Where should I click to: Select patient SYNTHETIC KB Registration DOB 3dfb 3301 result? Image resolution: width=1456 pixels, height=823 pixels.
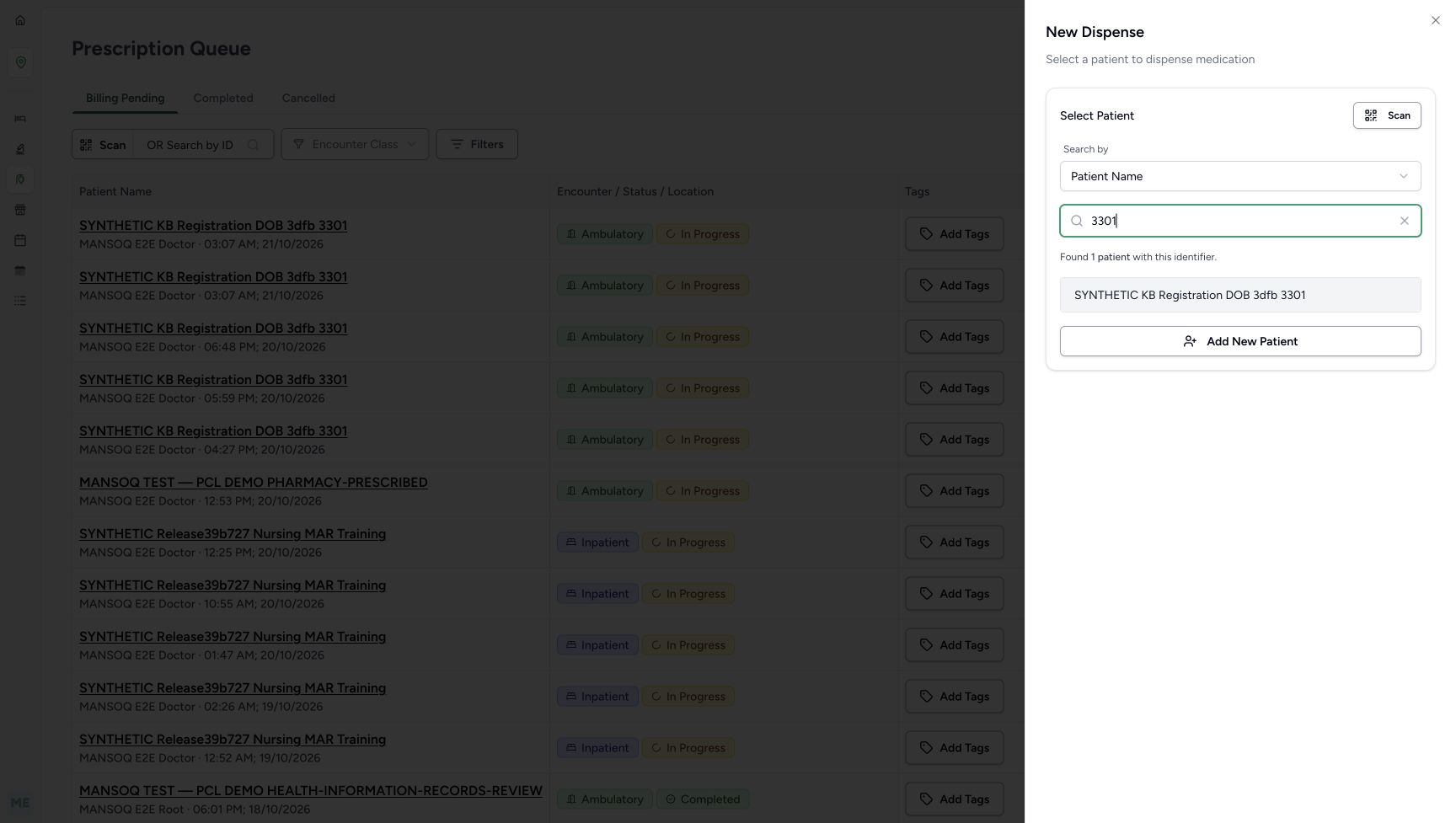1240,295
